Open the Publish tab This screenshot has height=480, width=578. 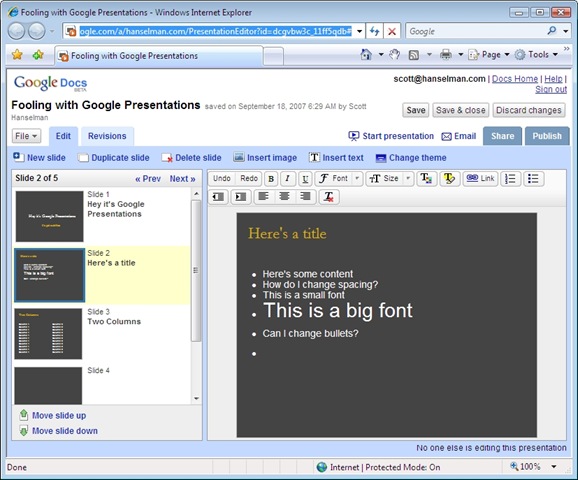coord(547,136)
